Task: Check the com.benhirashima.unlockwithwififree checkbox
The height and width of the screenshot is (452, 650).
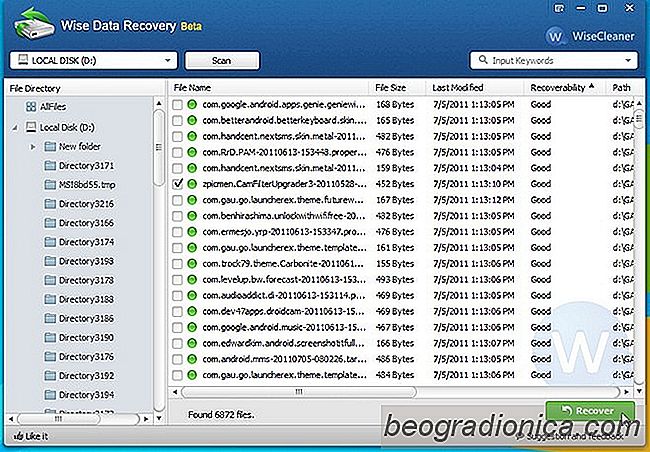Action: coord(177,216)
